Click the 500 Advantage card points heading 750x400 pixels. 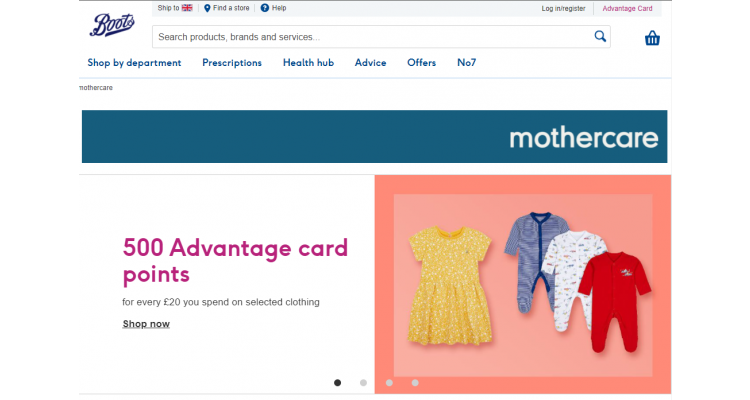click(235, 261)
